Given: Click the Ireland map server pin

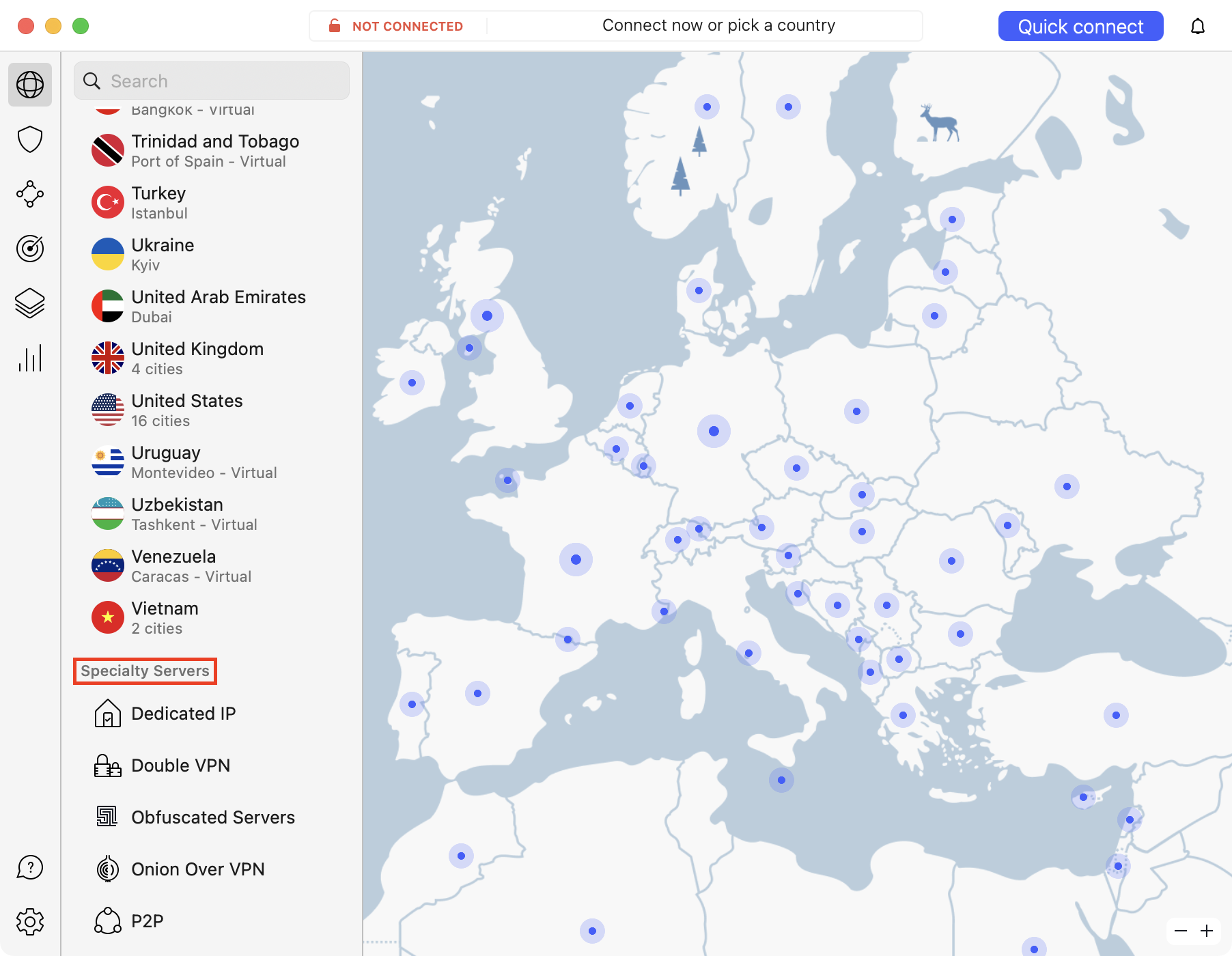Looking at the screenshot, I should pos(412,382).
